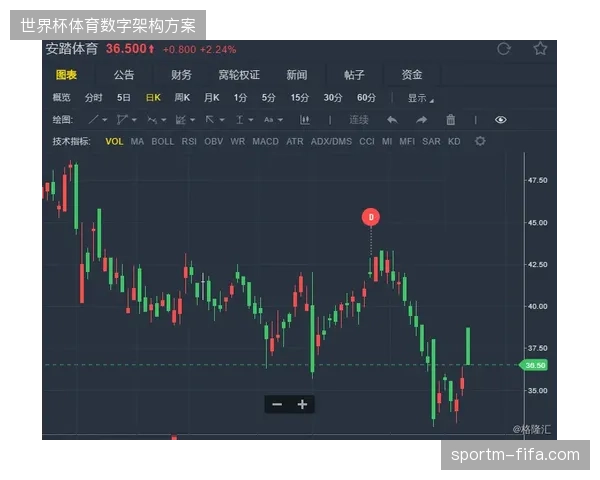Toggle the WR indicator

tap(238, 142)
